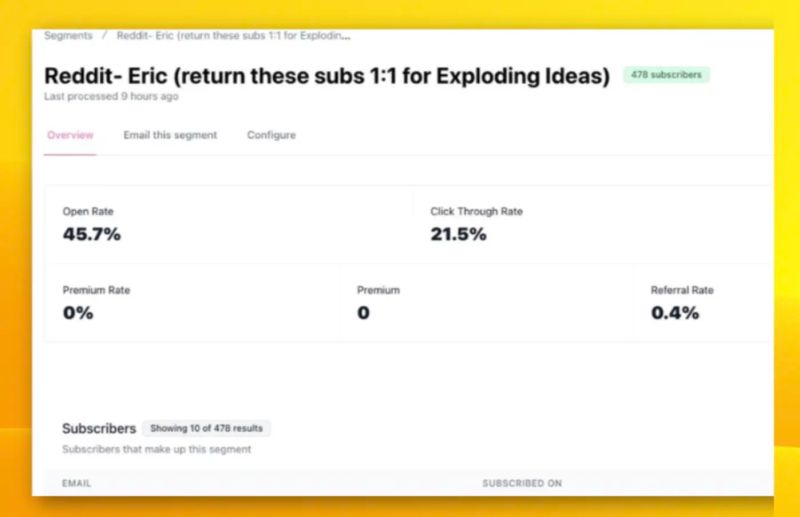
Task: Click the Showing 10 of 478 results badge
Action: (x=206, y=428)
